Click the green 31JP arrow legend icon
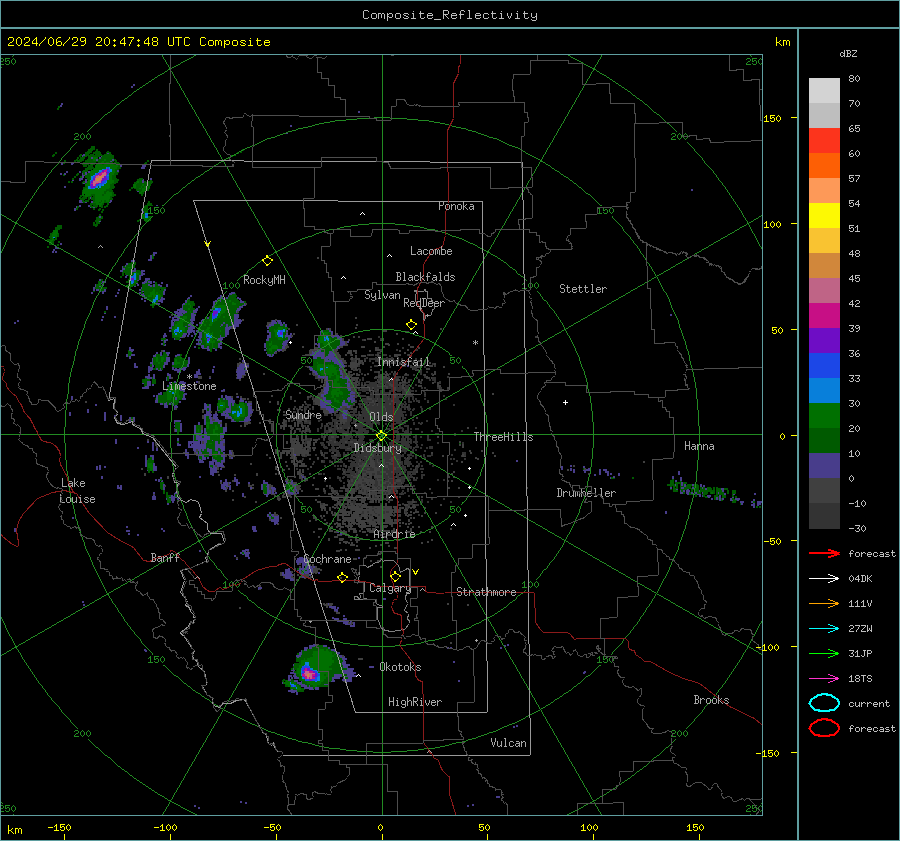 (x=824, y=653)
